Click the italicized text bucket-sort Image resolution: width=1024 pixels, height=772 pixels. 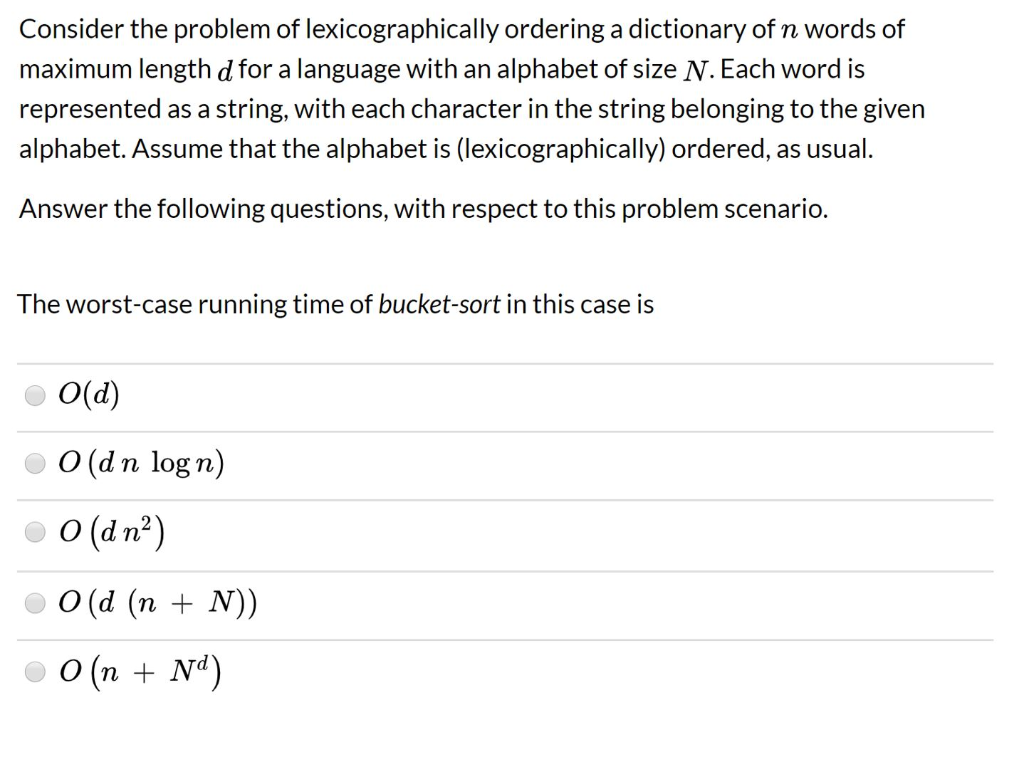(x=437, y=305)
